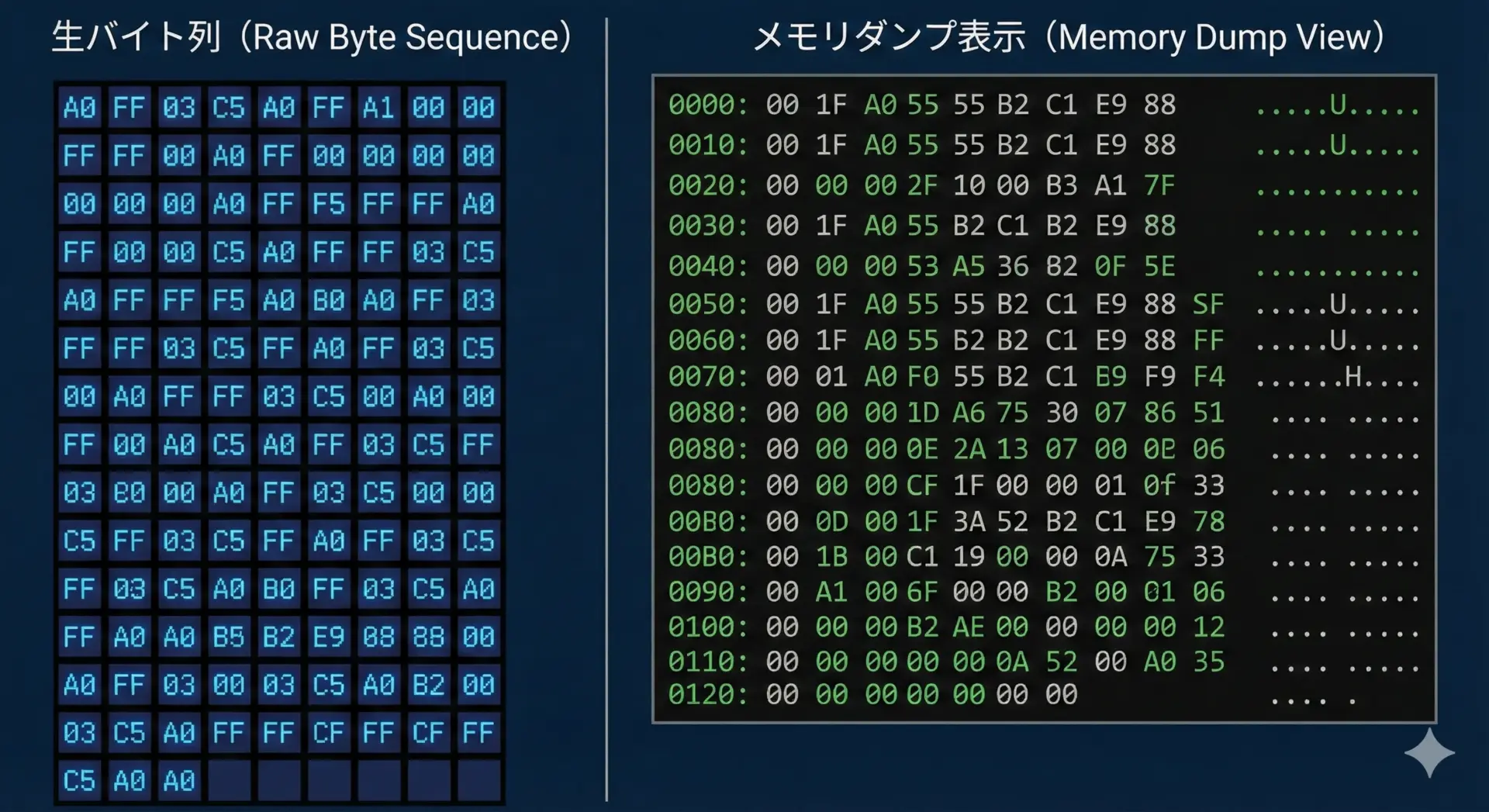
Task: Select byte 12 ending the 0100 row
Action: 1208,627
